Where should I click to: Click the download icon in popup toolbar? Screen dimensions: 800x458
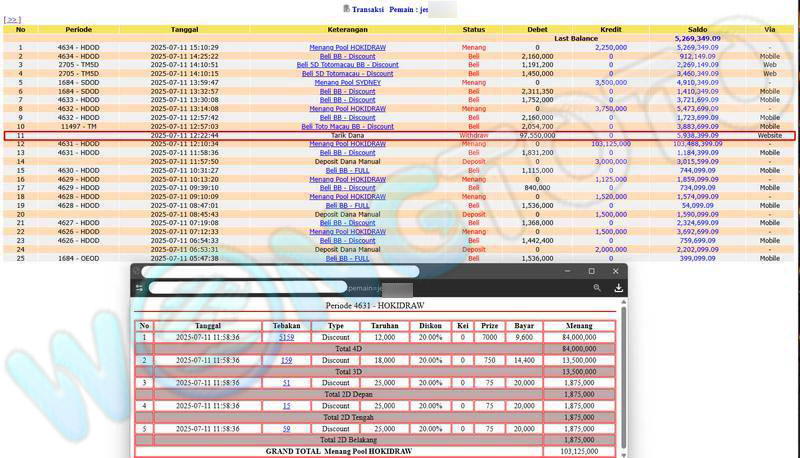[618, 288]
